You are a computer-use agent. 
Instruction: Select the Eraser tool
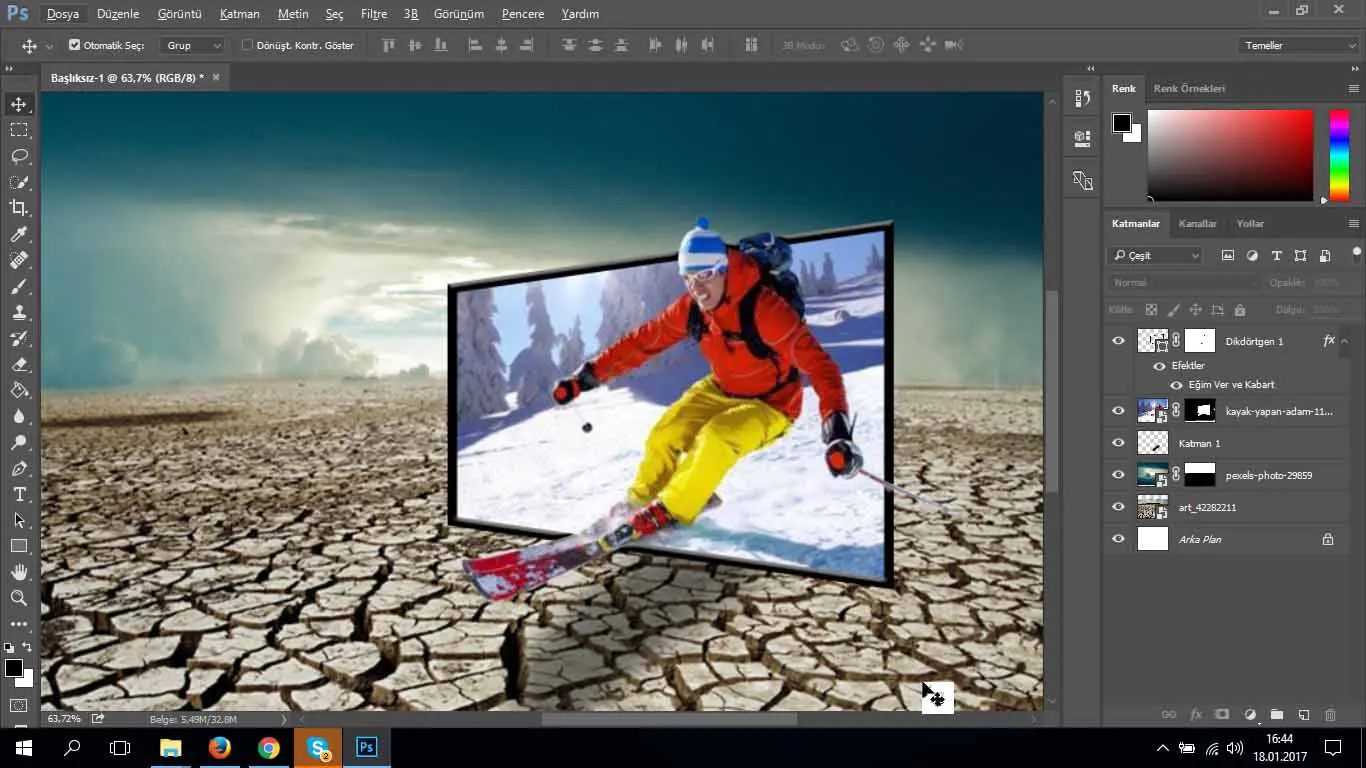click(x=19, y=364)
